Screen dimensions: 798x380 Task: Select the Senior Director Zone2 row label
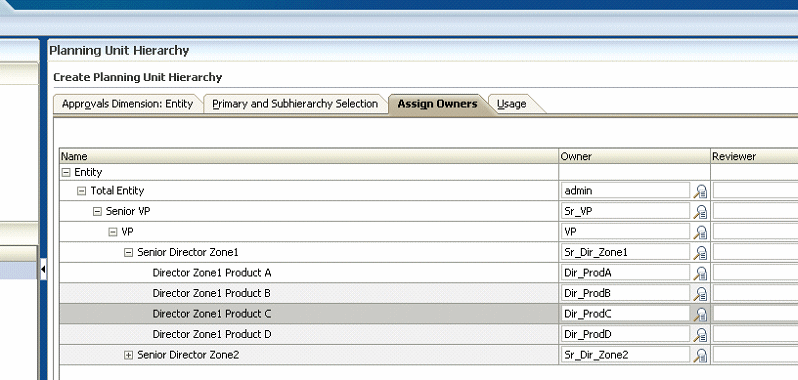pyautogui.click(x=188, y=355)
